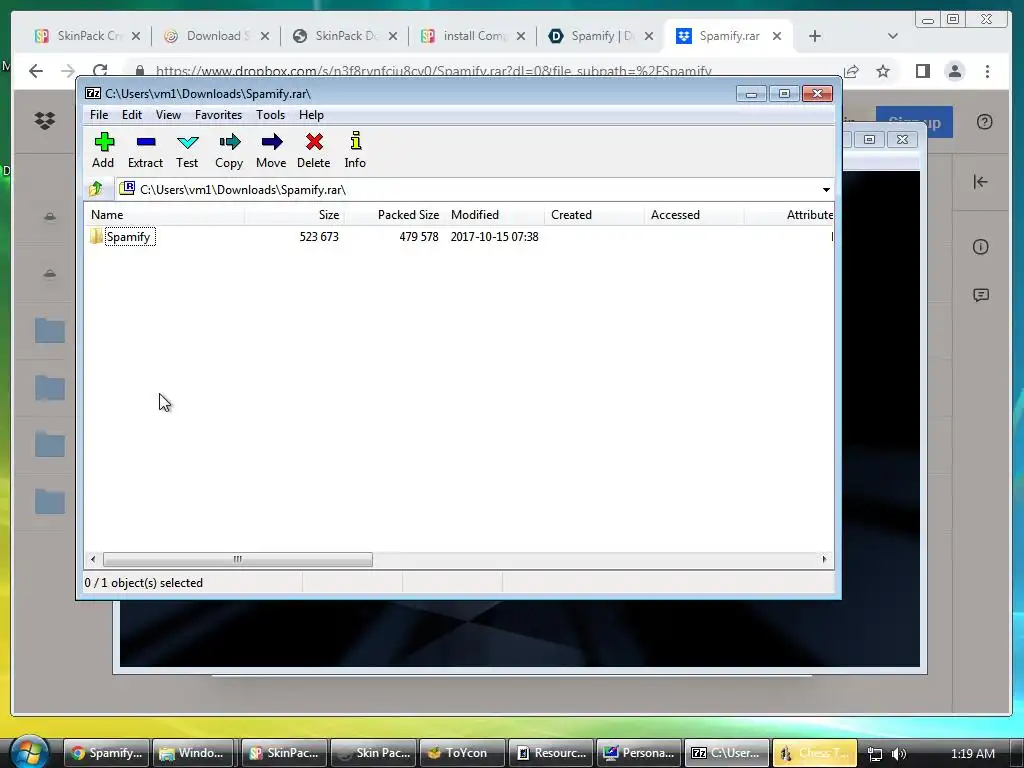Open the Help menu
The width and height of the screenshot is (1024, 768).
click(312, 115)
